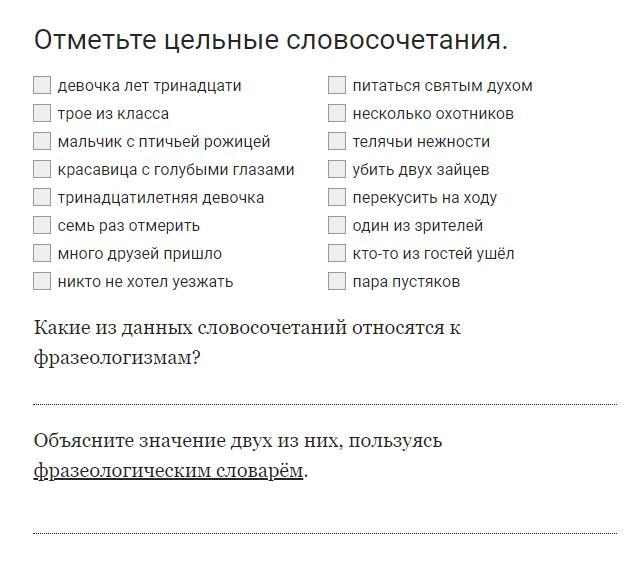Check the "один из зрителей" option
Image resolution: width=628 pixels, height=573 pixels.
point(337,225)
